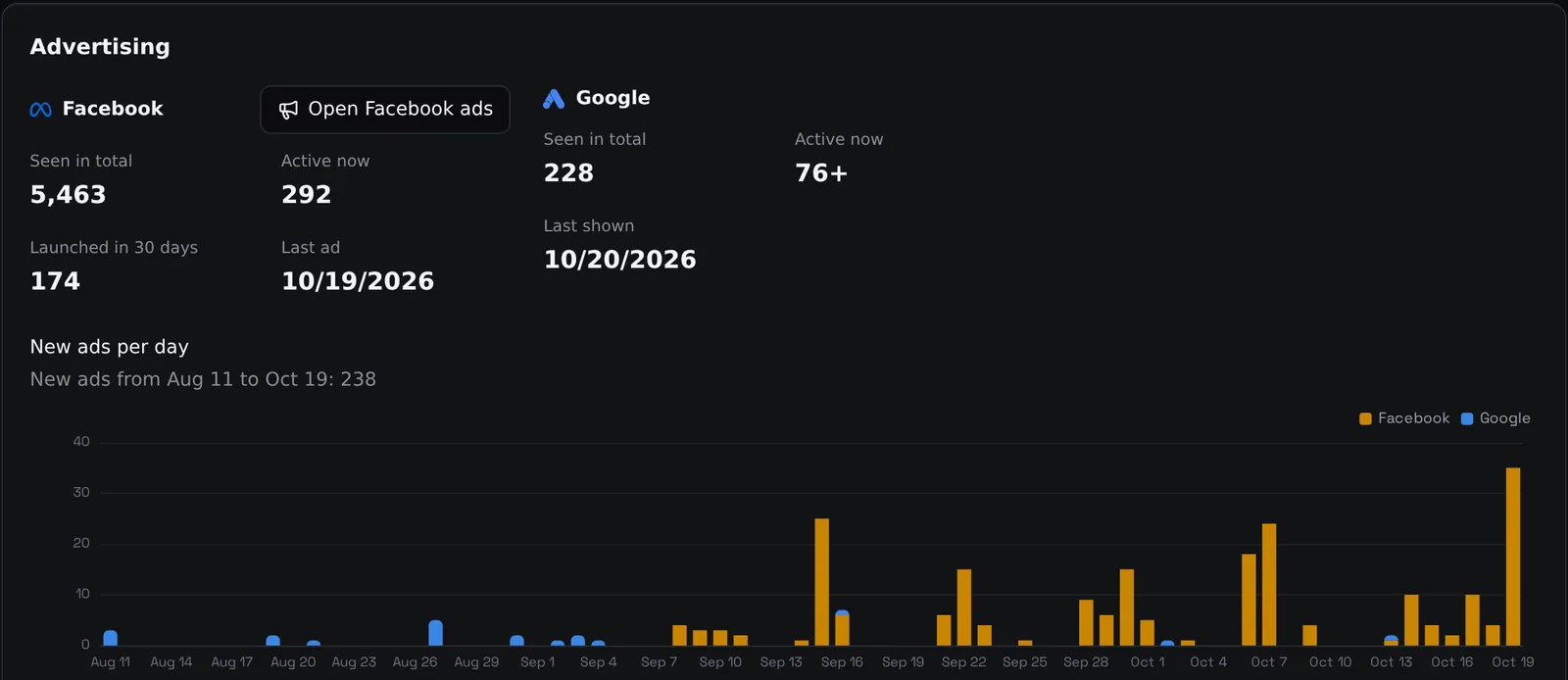Click the Facebook bar at Sep 22
Screen dimensions: 1568x680
[x=964, y=607]
